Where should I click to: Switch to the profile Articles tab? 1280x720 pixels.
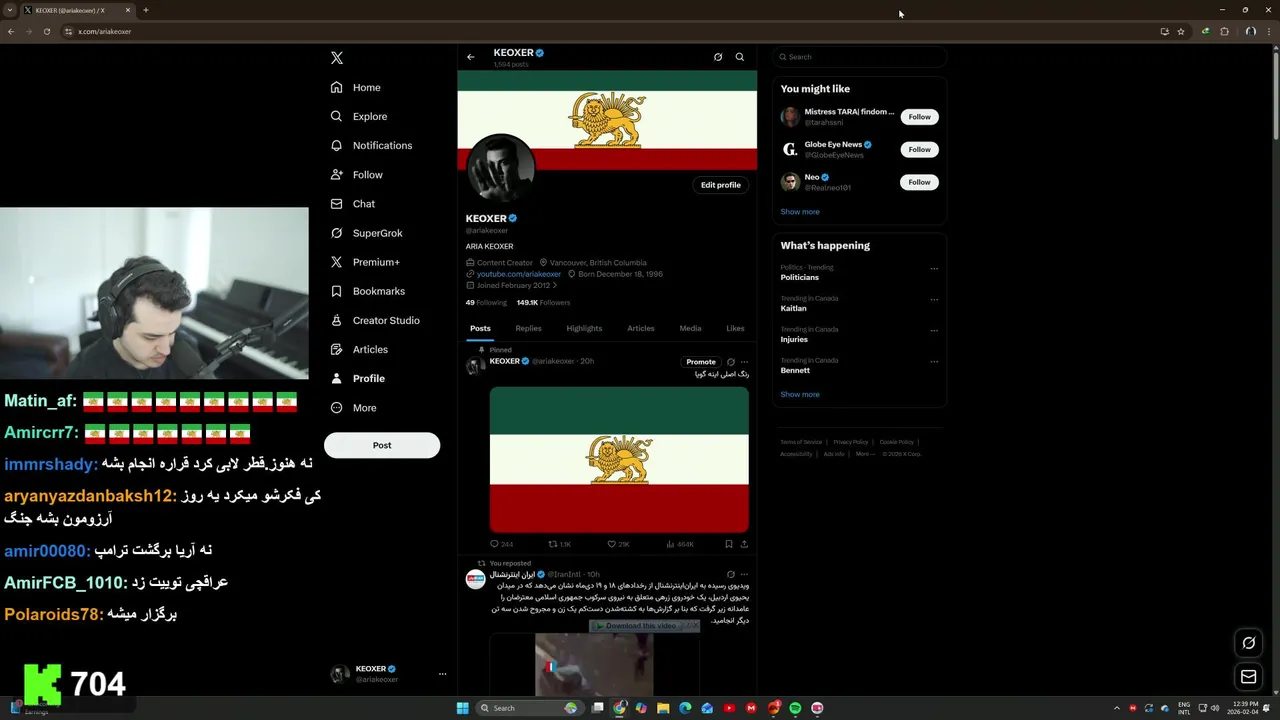(x=641, y=328)
